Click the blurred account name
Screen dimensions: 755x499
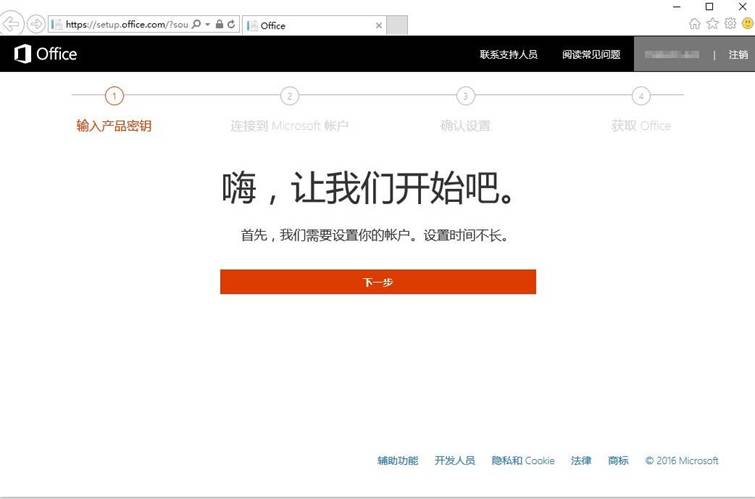[x=672, y=54]
